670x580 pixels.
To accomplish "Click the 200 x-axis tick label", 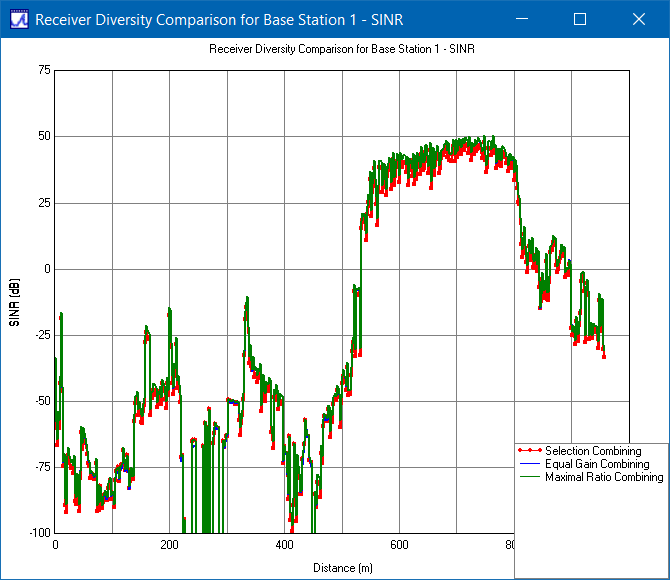I will click(x=170, y=545).
